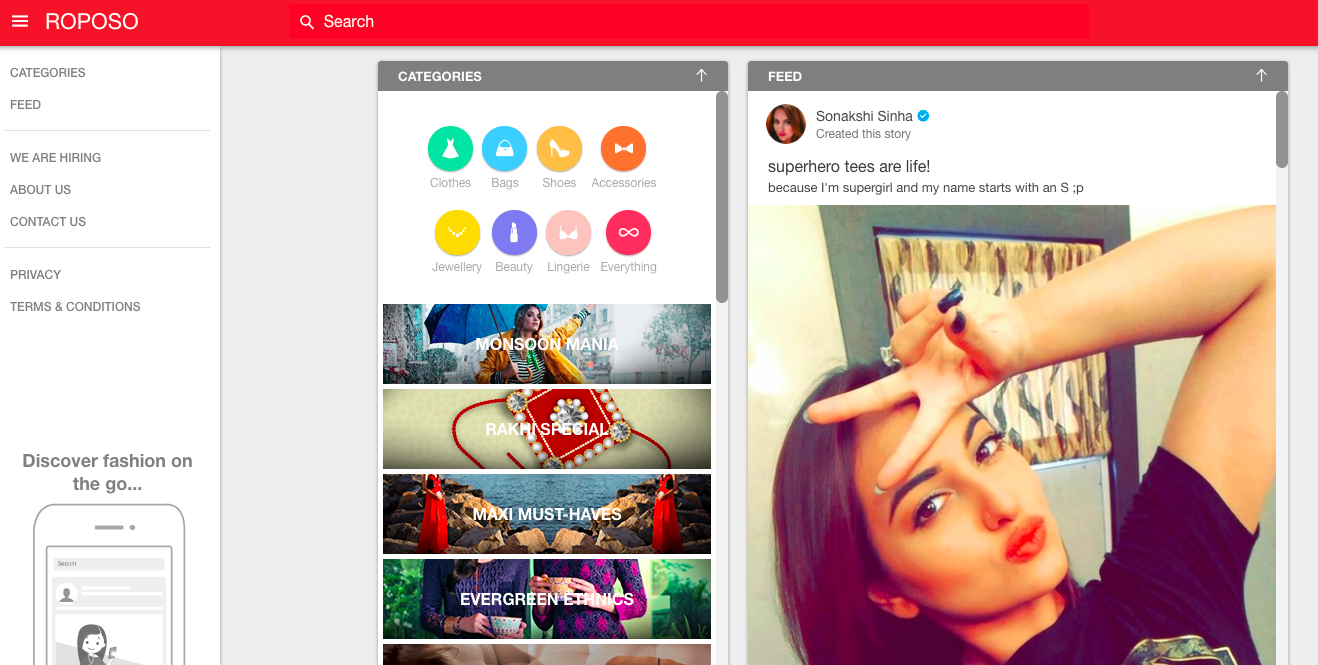Open Contact Us in the sidebar
This screenshot has height=665, width=1318.
click(48, 222)
